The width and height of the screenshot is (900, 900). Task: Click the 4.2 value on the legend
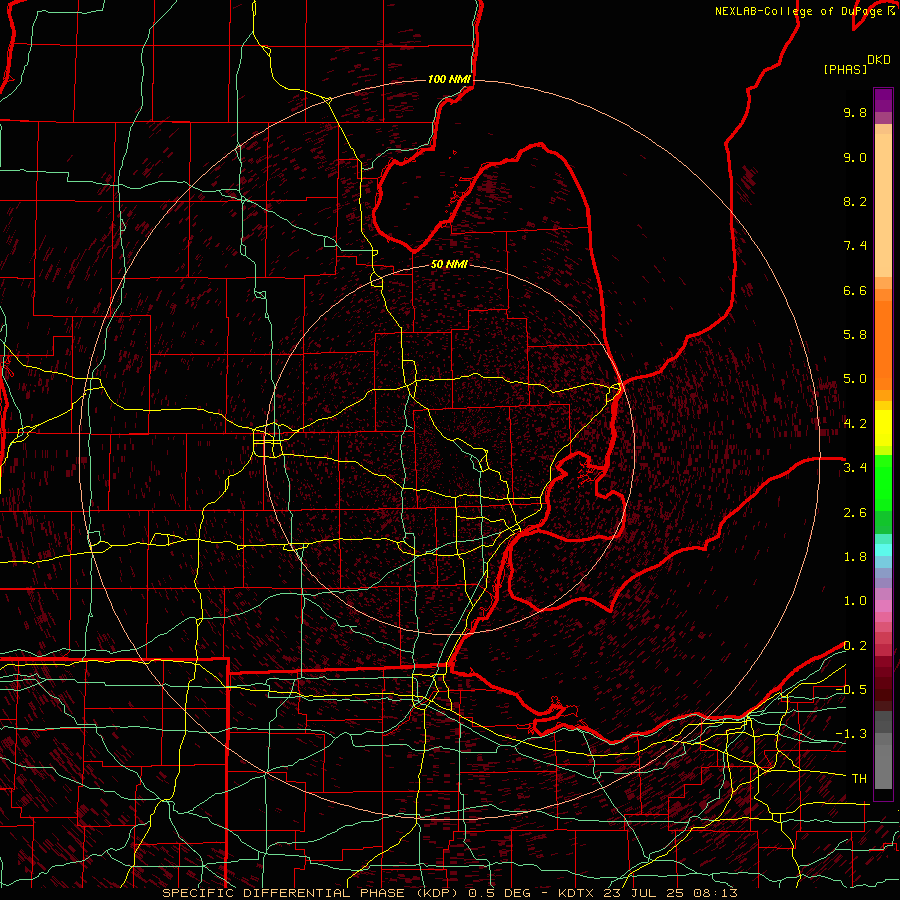855,424
